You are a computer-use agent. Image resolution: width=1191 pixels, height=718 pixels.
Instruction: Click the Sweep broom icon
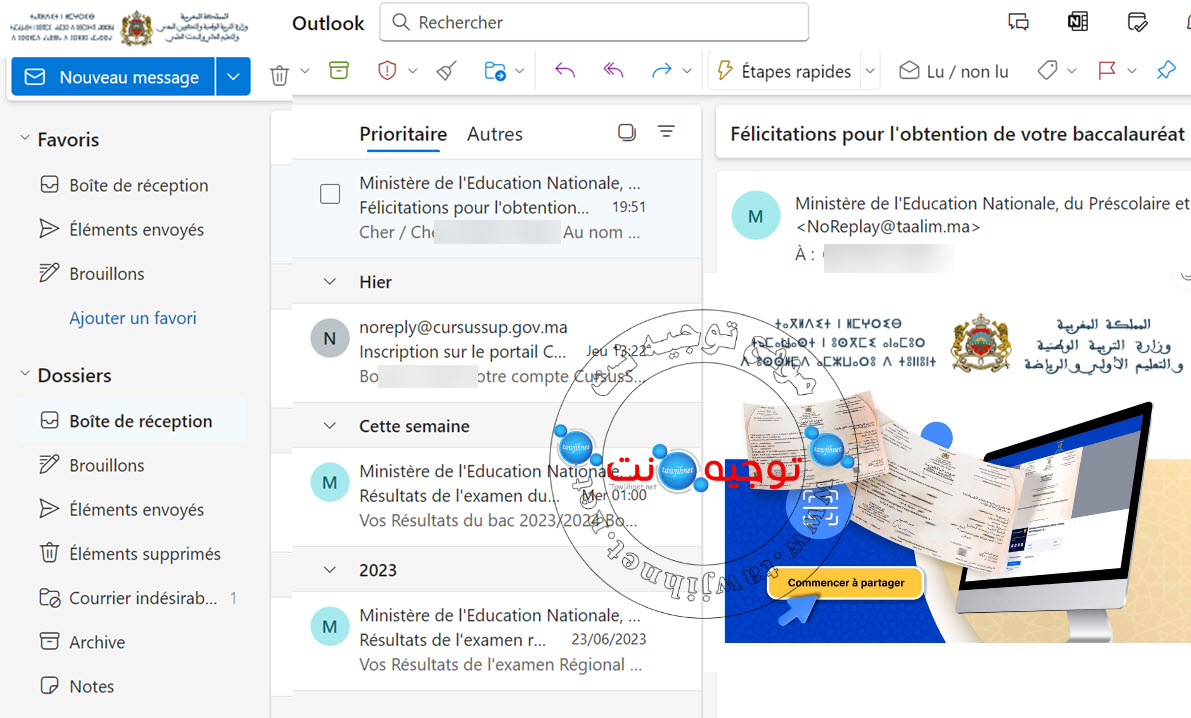(446, 71)
